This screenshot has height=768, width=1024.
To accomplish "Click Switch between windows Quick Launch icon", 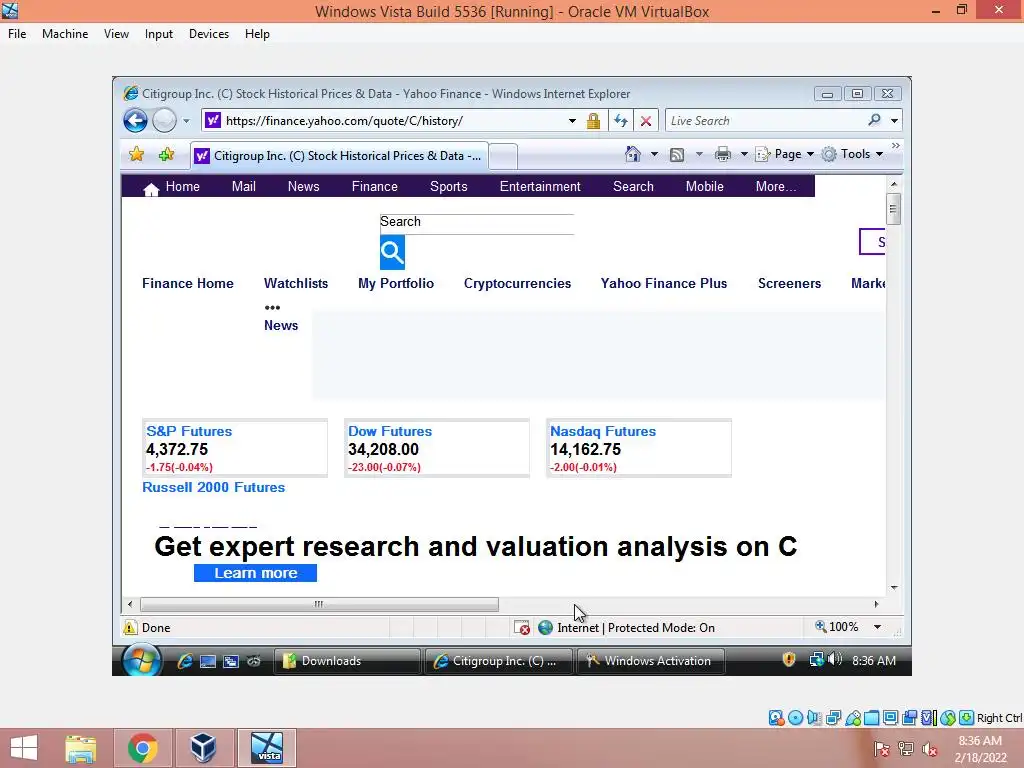I will point(231,661).
